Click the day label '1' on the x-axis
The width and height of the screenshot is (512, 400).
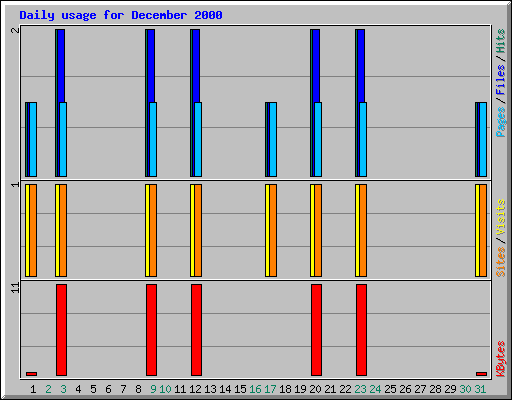pos(33,389)
